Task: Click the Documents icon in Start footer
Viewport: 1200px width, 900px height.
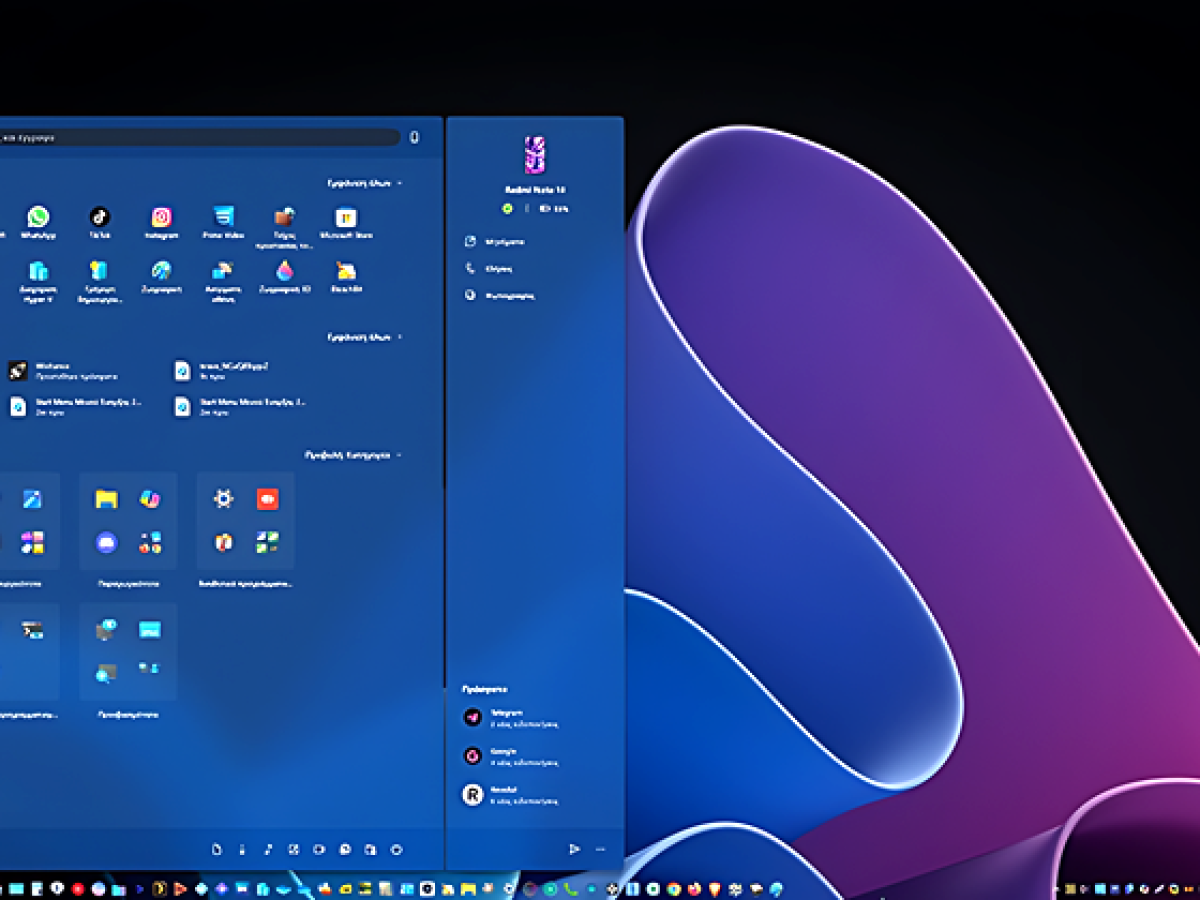Action: pyautogui.click(x=216, y=849)
